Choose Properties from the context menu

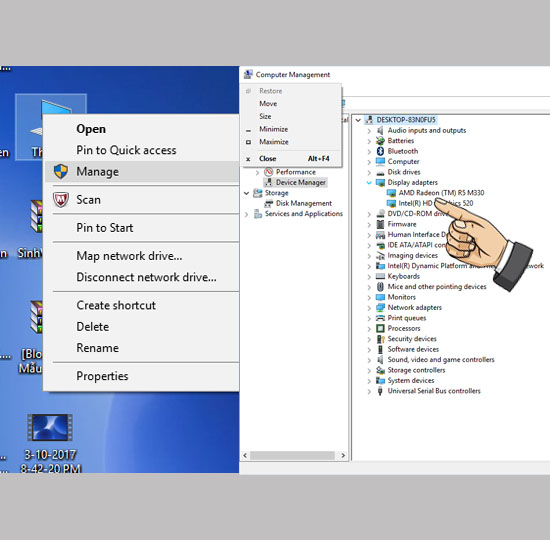pyautogui.click(x=102, y=376)
